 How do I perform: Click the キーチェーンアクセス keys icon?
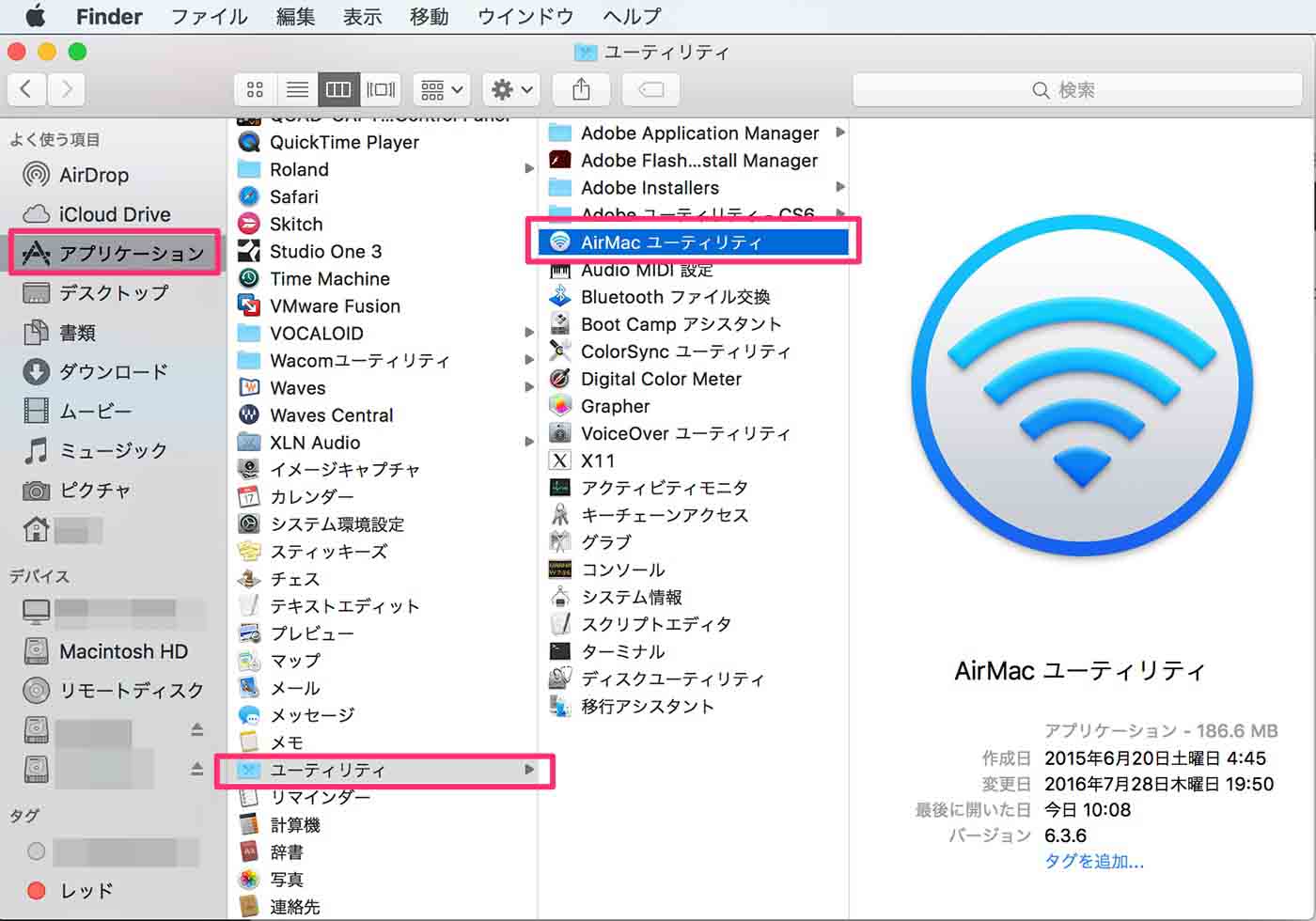560,514
